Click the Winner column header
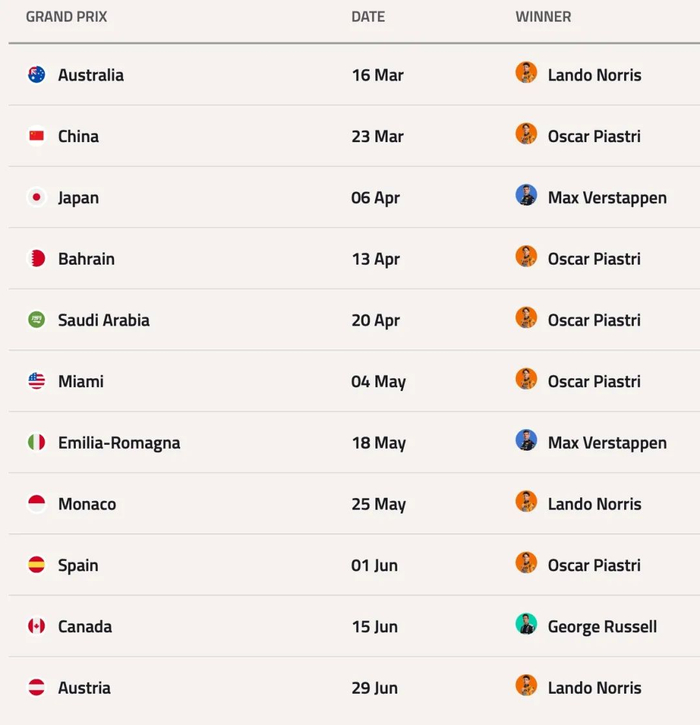Screen dimensions: 700x725 (543, 17)
